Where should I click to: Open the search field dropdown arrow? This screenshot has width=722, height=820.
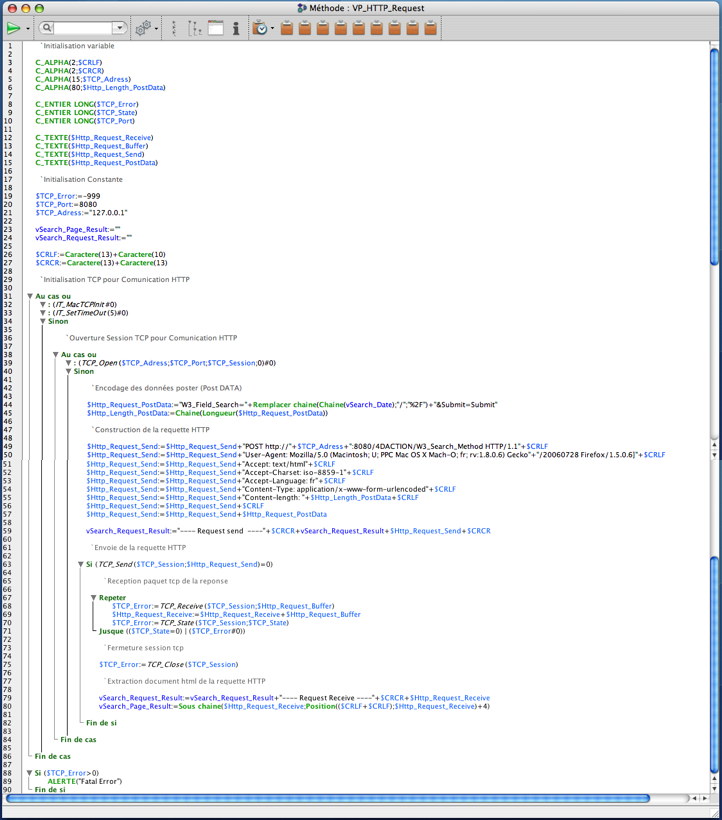pos(119,28)
